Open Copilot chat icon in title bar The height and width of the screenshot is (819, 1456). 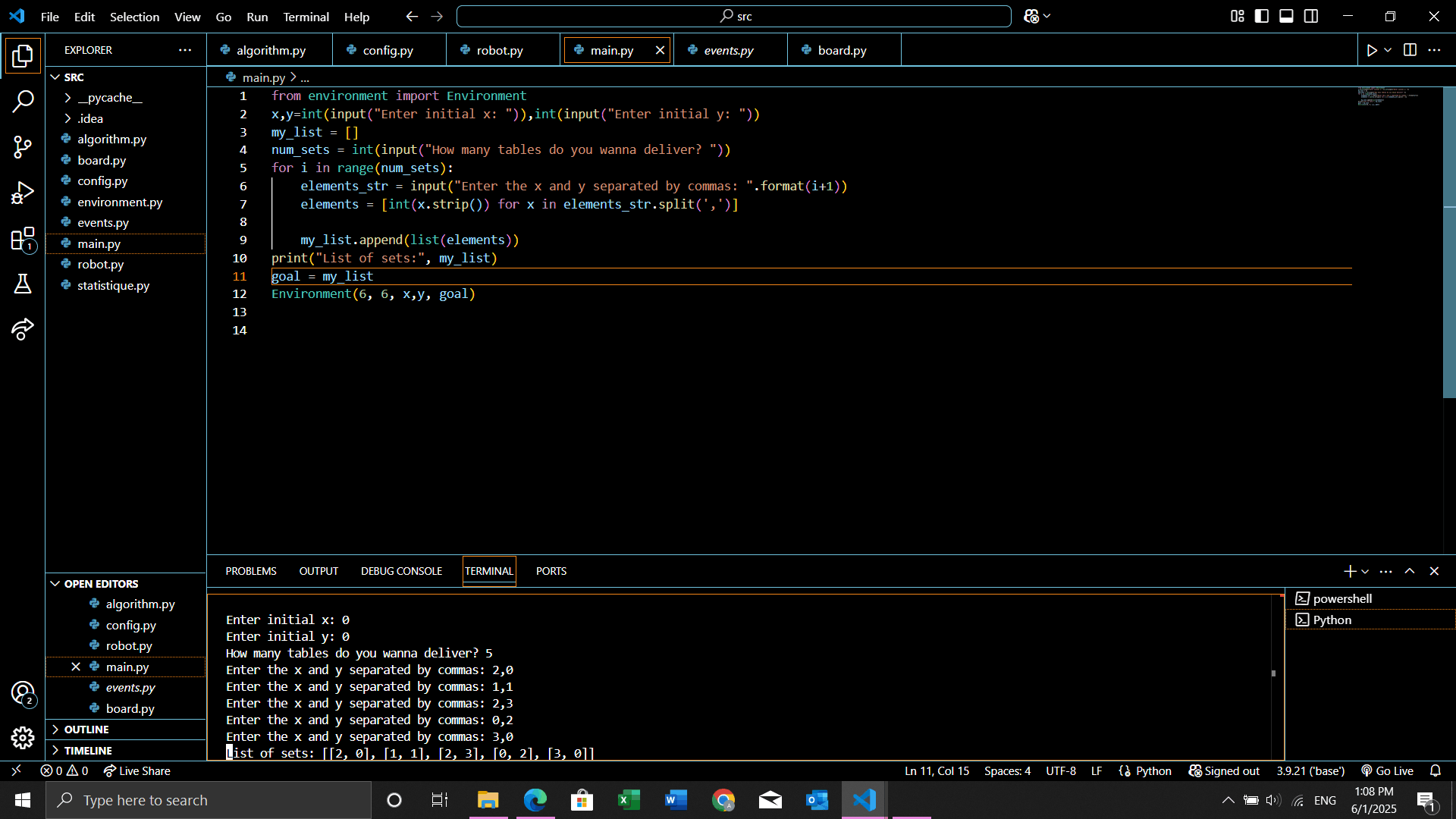tap(1031, 16)
